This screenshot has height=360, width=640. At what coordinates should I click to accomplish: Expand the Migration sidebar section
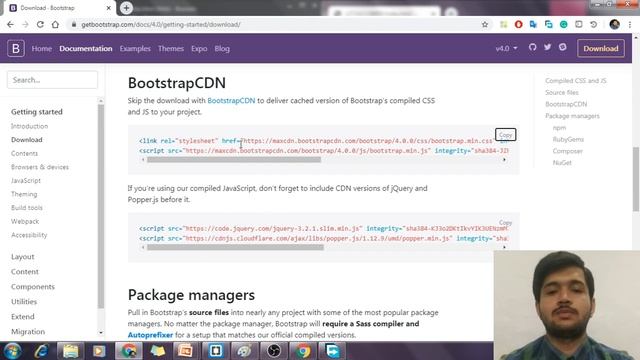tap(28, 331)
